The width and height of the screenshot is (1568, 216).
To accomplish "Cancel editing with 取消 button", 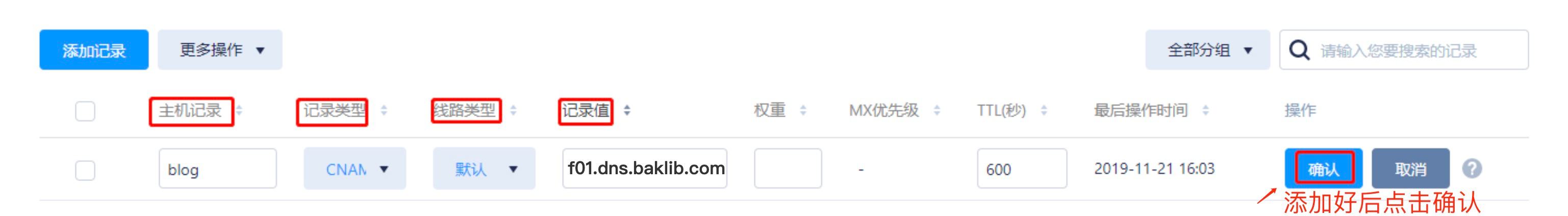I will coord(1410,169).
